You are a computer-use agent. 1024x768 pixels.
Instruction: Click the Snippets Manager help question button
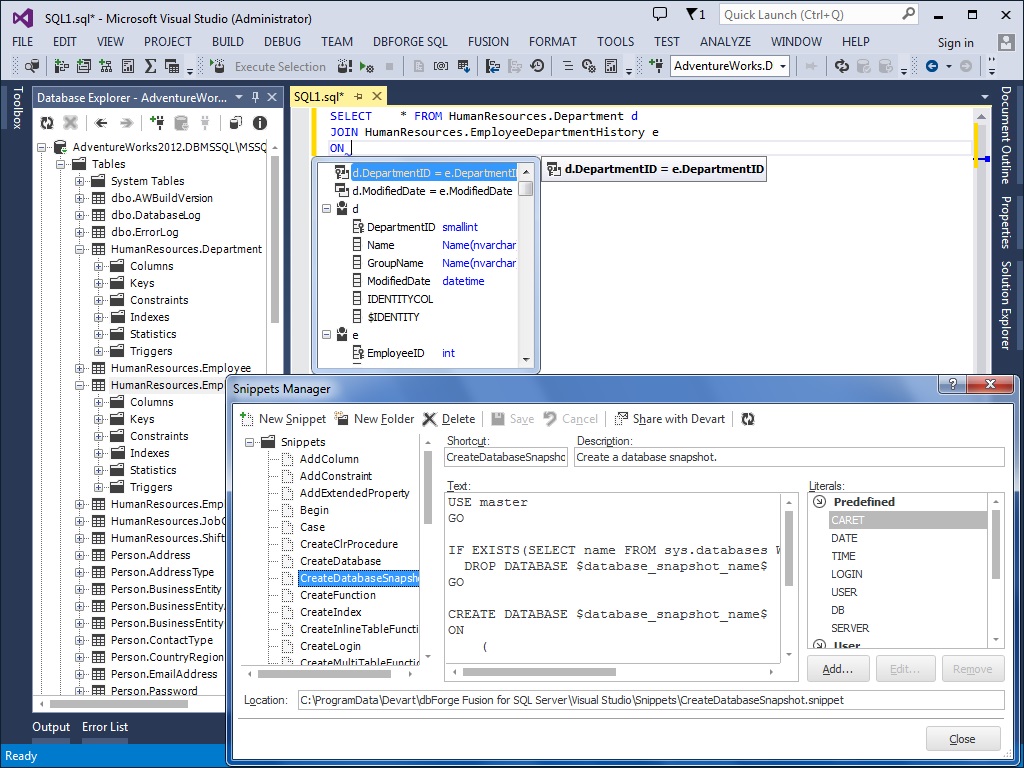[x=952, y=384]
